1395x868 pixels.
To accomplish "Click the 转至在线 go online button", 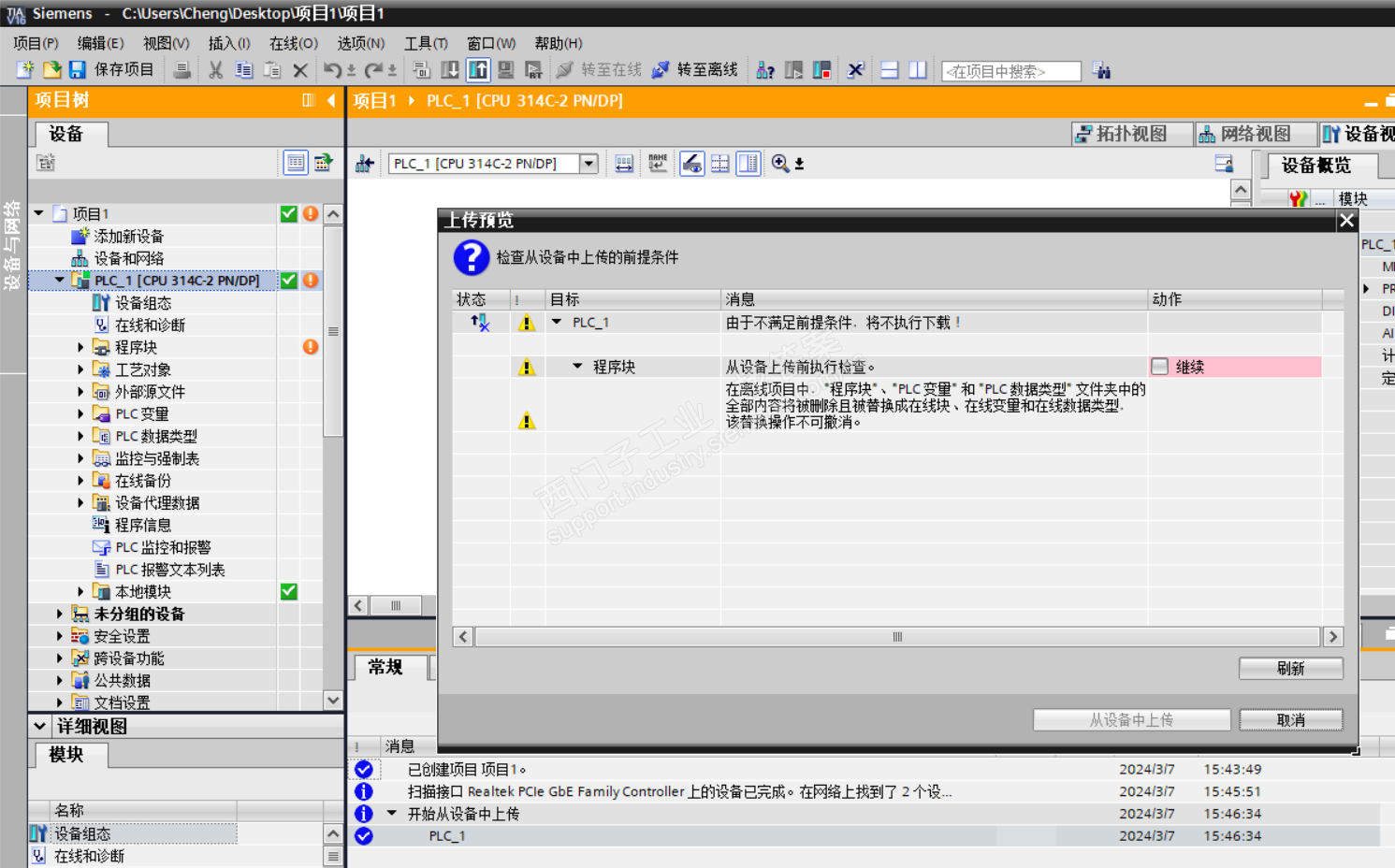I will [x=599, y=70].
